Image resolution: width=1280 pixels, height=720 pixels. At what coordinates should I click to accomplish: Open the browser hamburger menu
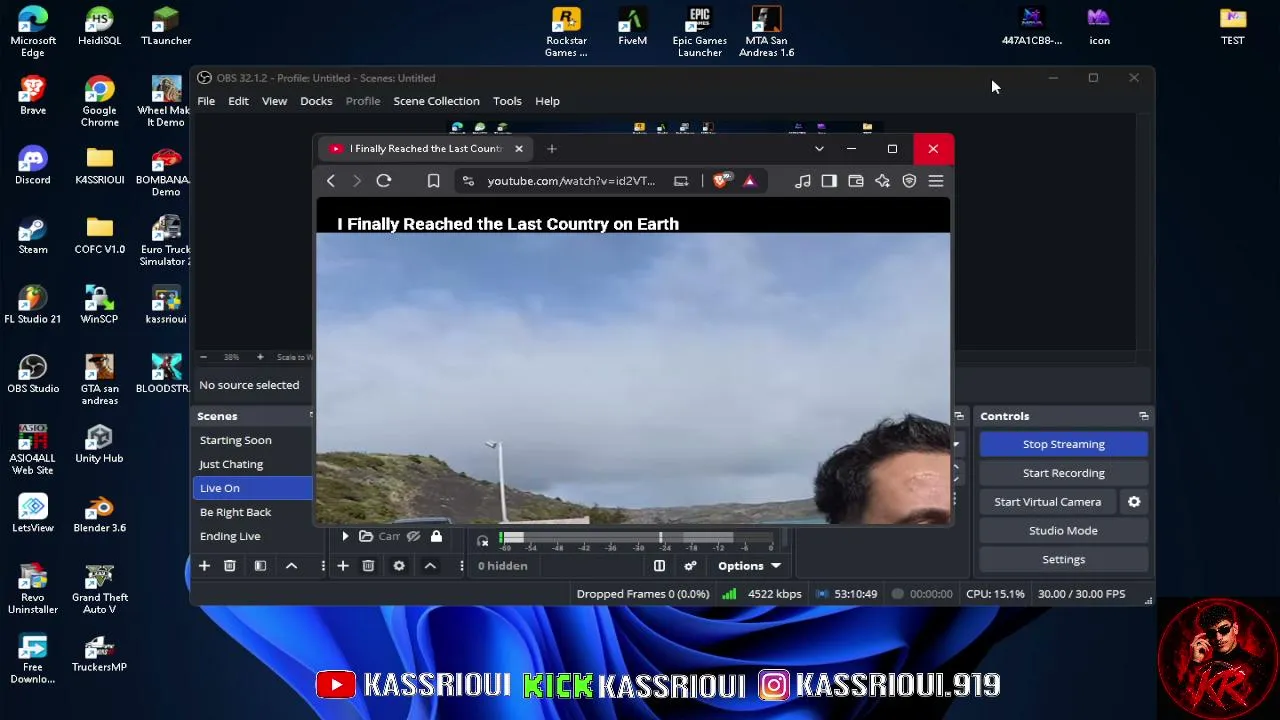[936, 181]
